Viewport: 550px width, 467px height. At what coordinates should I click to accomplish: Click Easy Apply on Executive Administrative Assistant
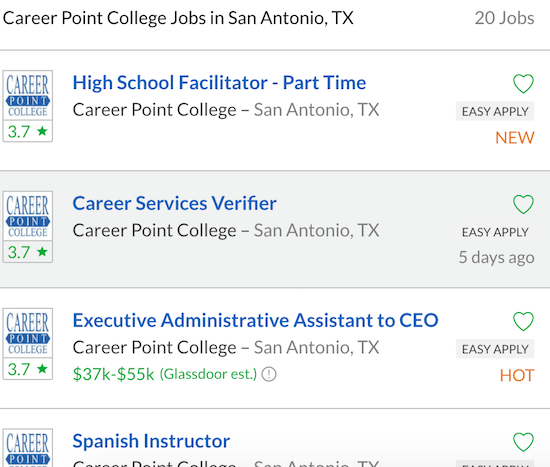pos(495,349)
